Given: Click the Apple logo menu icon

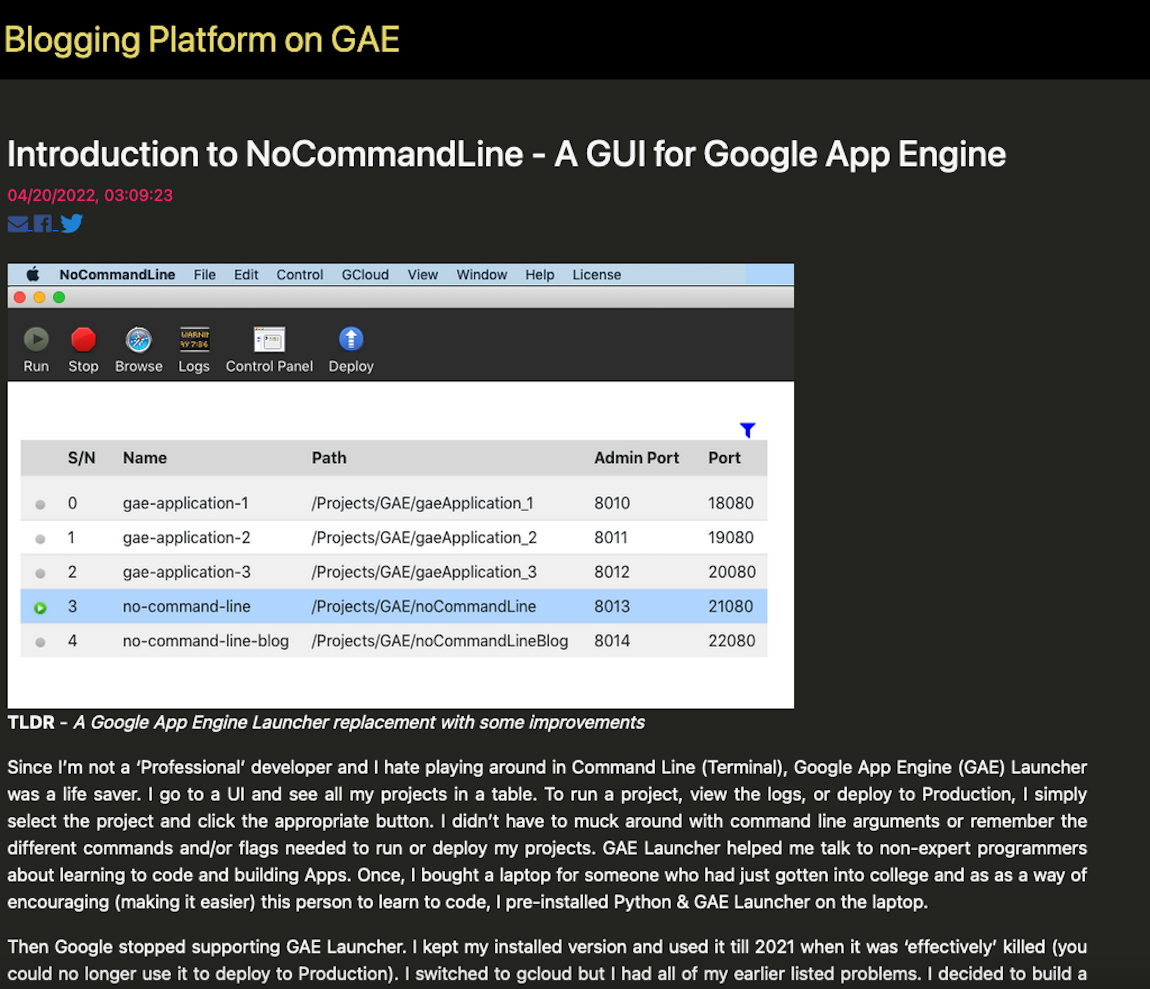Looking at the screenshot, I should [33, 274].
